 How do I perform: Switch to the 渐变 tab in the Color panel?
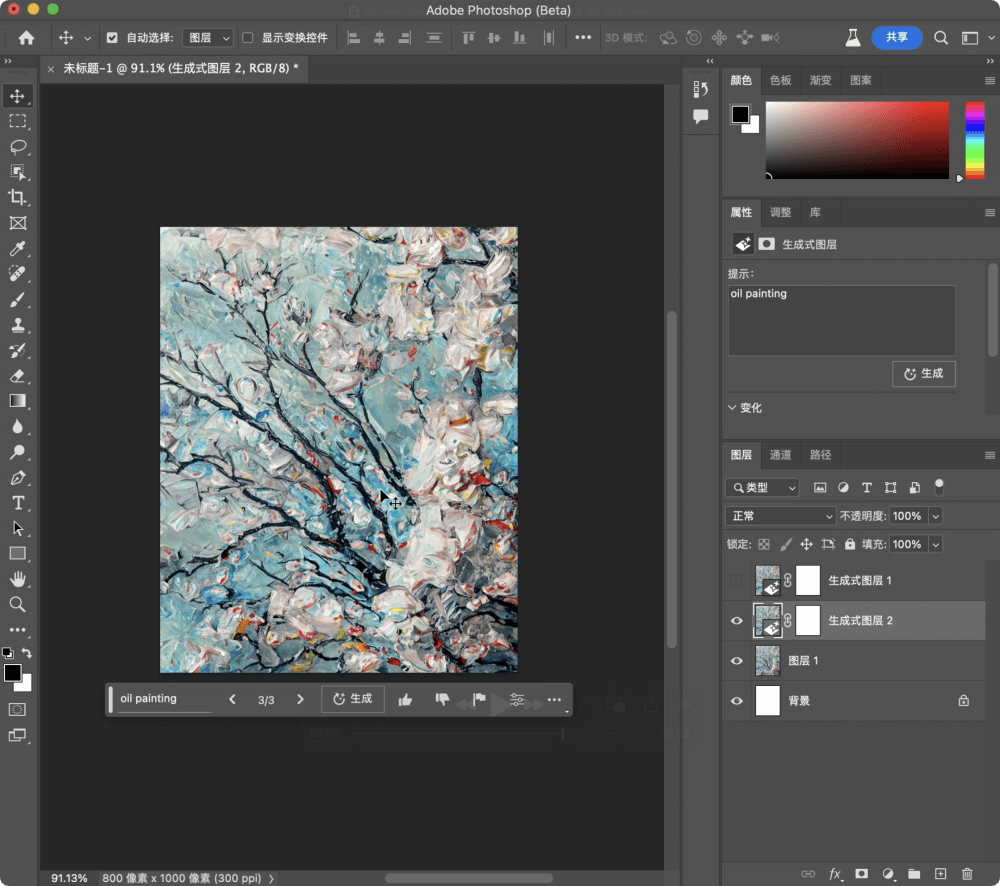tap(820, 81)
